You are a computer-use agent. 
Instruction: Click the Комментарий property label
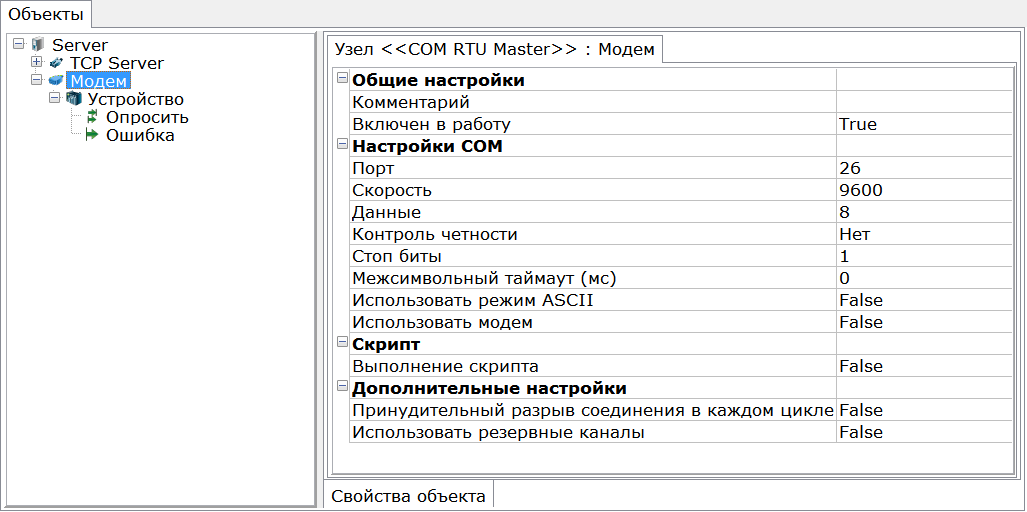pos(411,102)
